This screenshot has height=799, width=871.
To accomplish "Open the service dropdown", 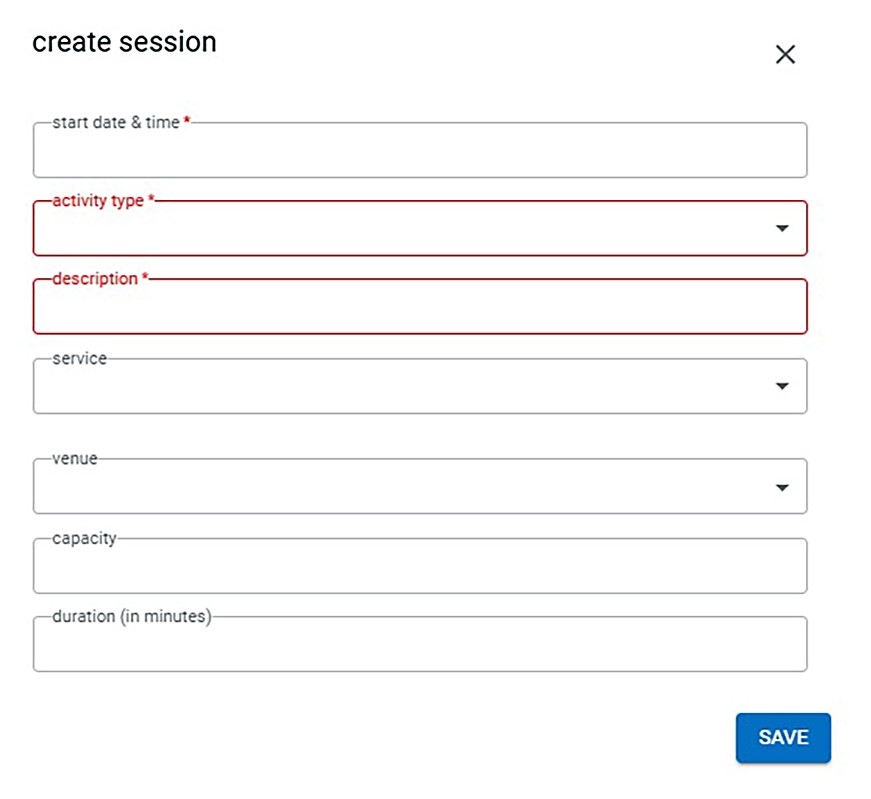I will tap(400, 387).
